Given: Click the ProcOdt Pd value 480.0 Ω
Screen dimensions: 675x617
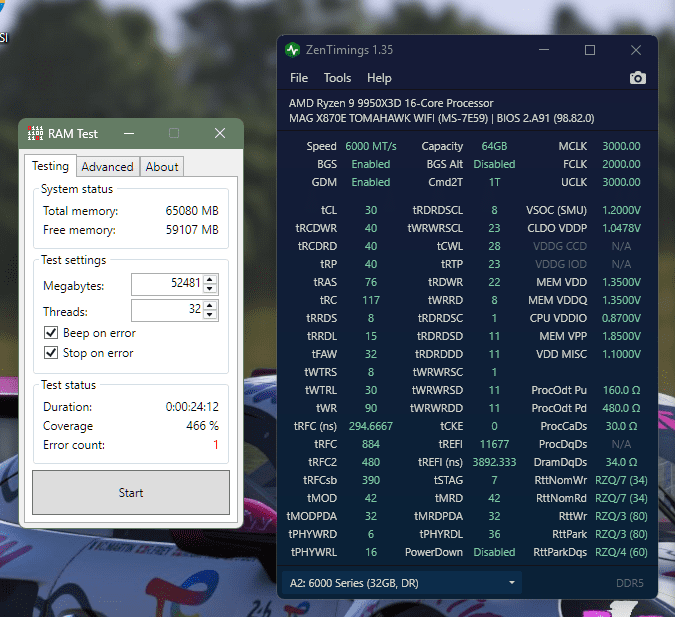Looking at the screenshot, I should click(x=621, y=408).
